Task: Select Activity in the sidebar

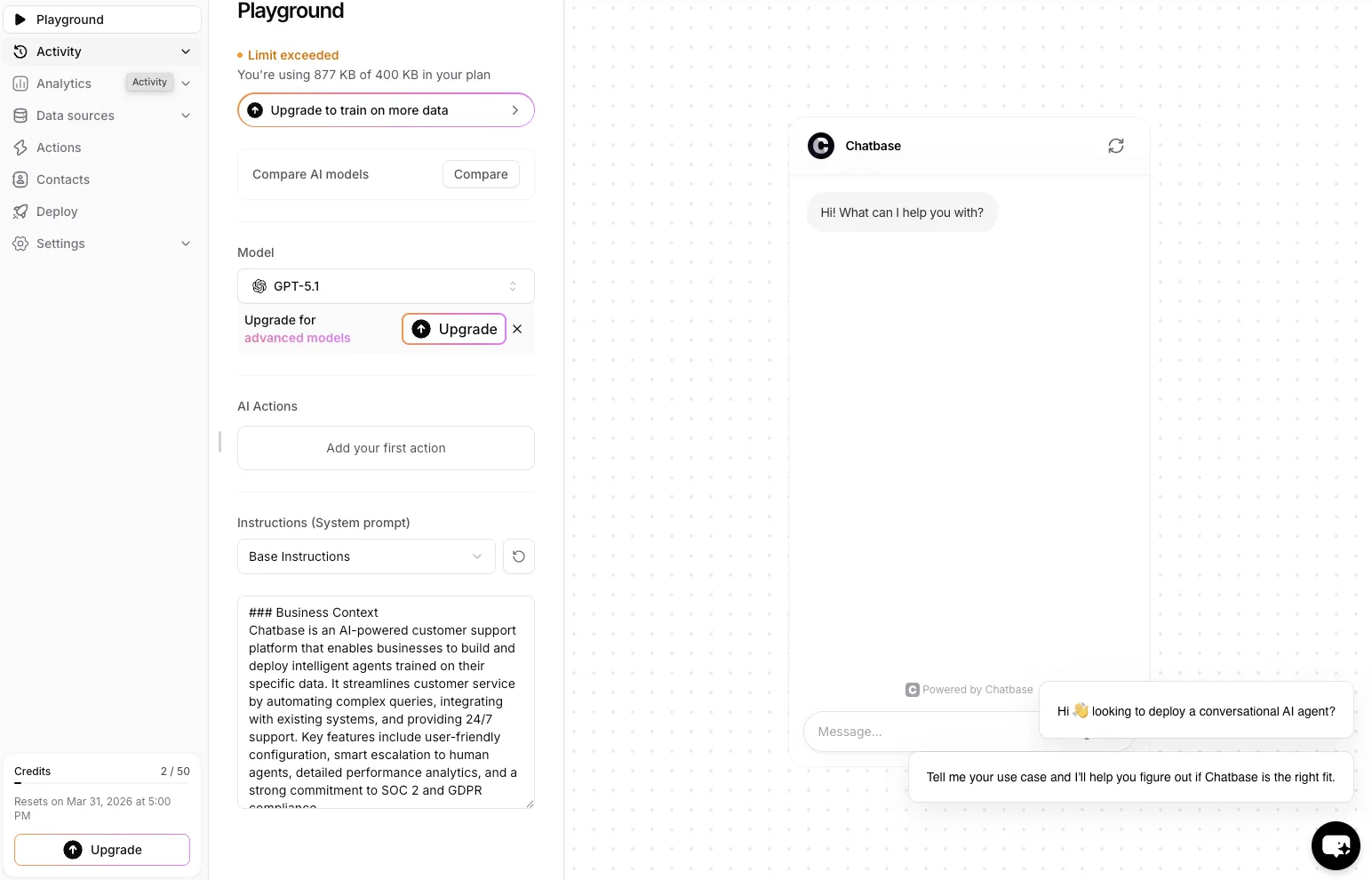Action: coord(59,51)
